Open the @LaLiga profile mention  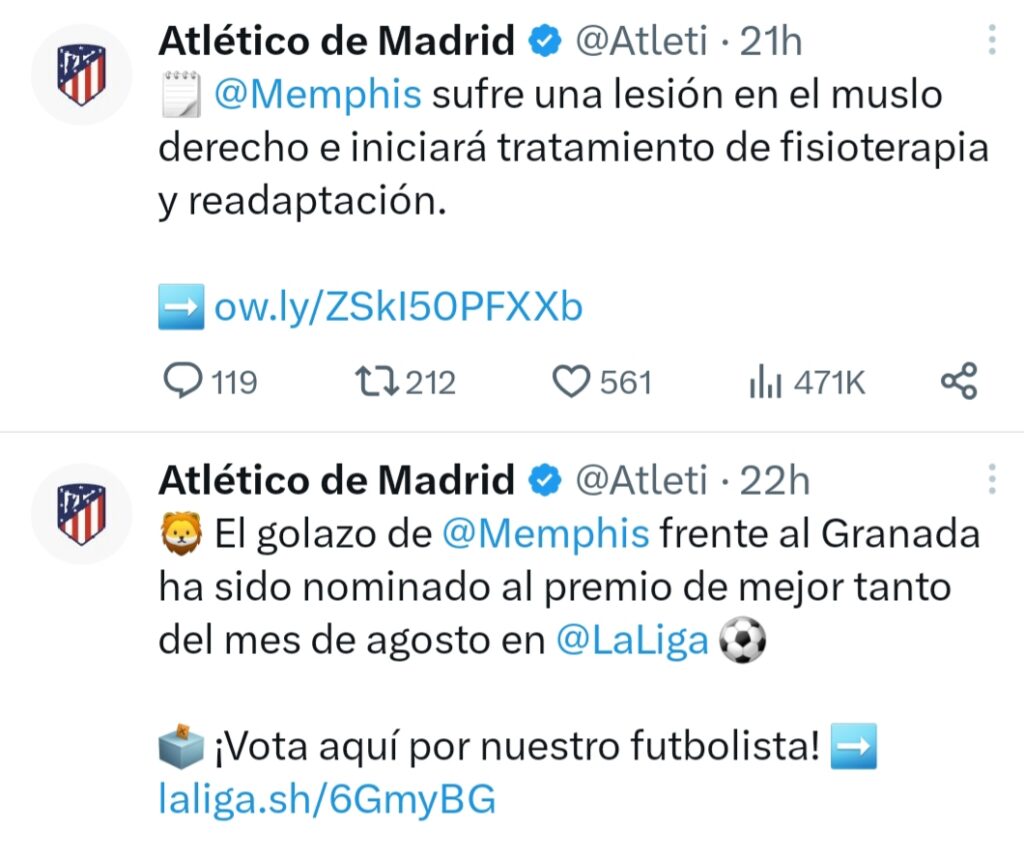(x=631, y=641)
